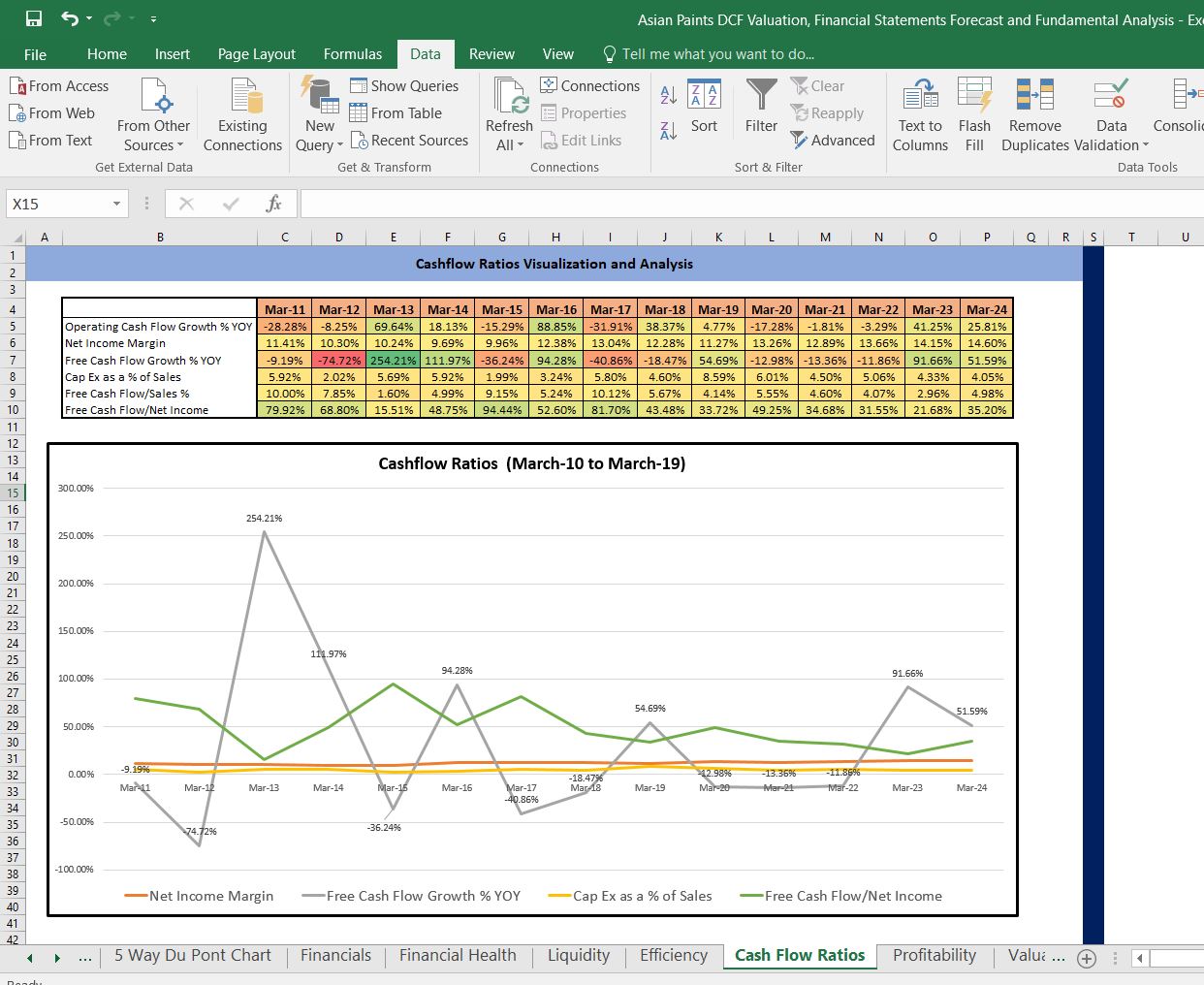Select Operating Cash Flow Growth % YOY label
Image resolution: width=1204 pixels, height=985 pixels.
point(158,327)
